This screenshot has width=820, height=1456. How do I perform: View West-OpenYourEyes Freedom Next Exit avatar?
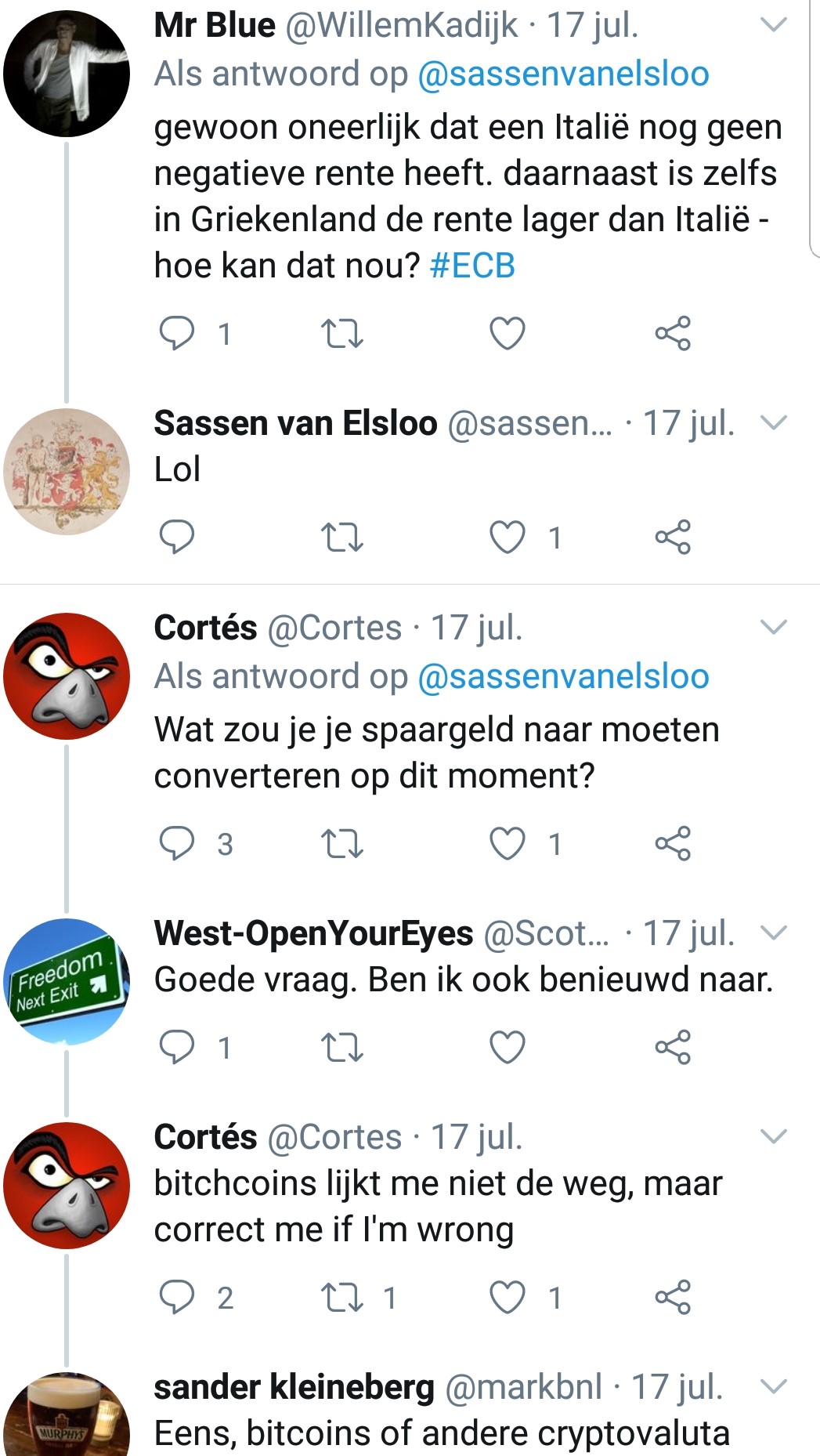coord(67,981)
